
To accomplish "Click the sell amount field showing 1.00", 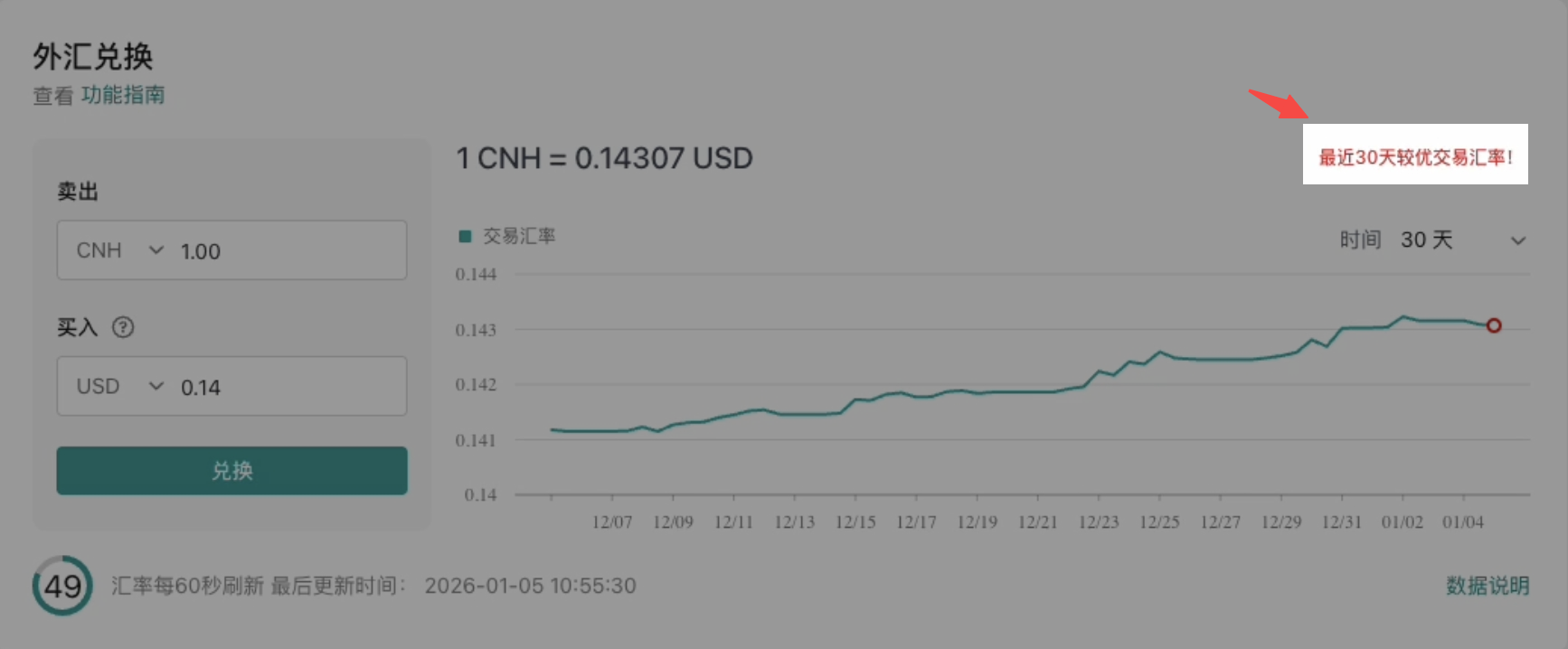I will 289,251.
